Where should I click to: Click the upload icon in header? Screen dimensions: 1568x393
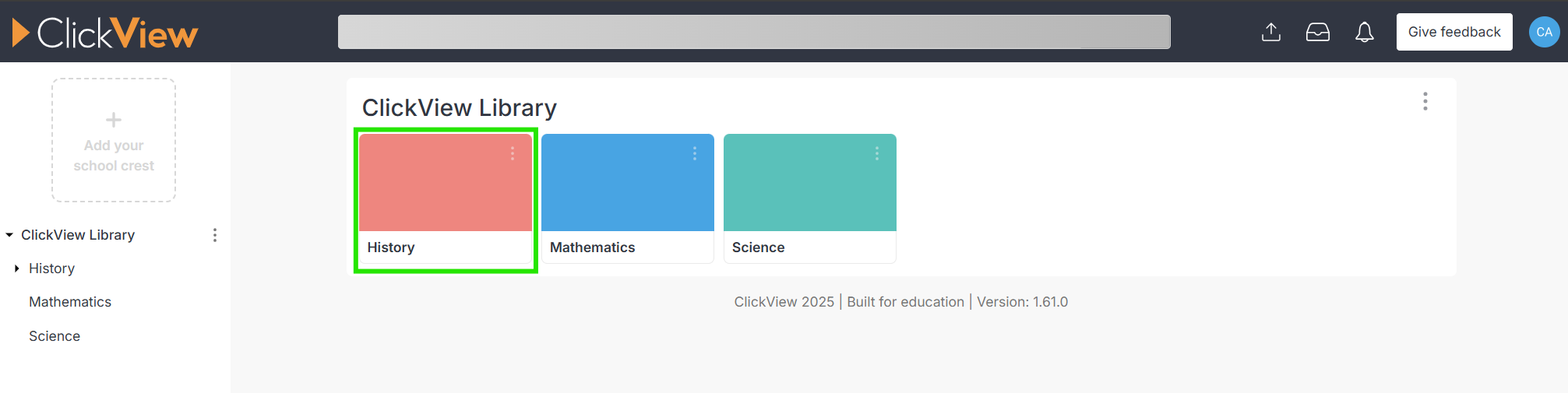[x=1271, y=32]
